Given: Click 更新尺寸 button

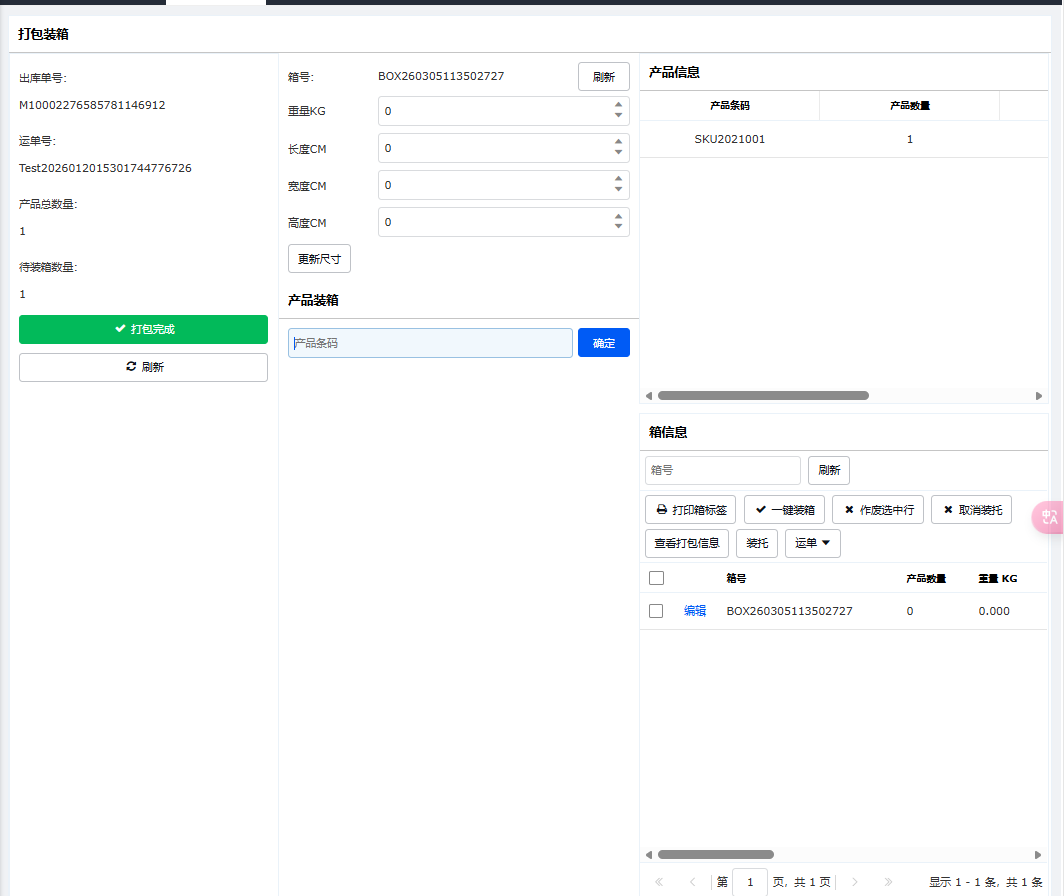Looking at the screenshot, I should (319, 258).
